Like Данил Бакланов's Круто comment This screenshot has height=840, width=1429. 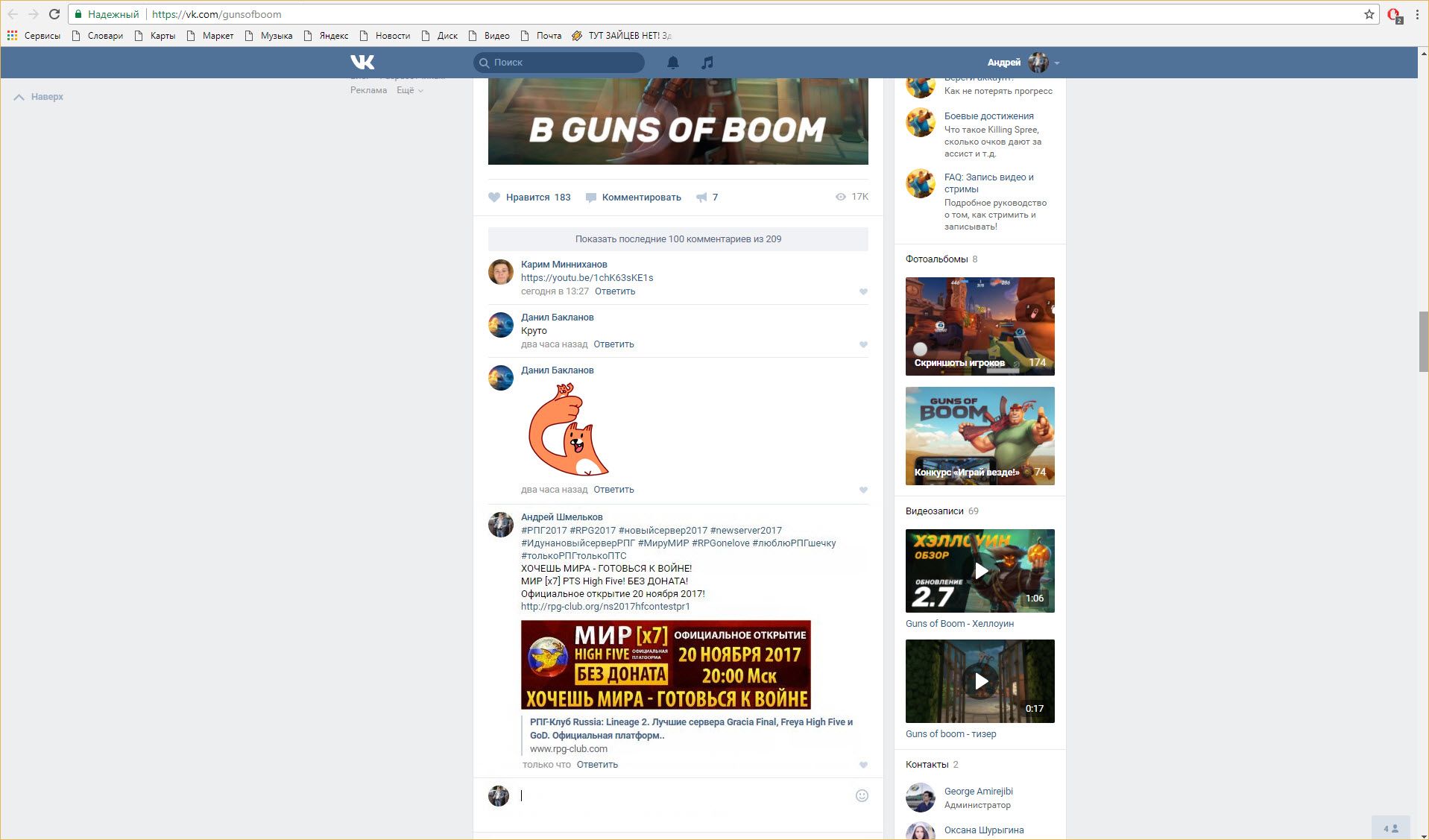863,344
